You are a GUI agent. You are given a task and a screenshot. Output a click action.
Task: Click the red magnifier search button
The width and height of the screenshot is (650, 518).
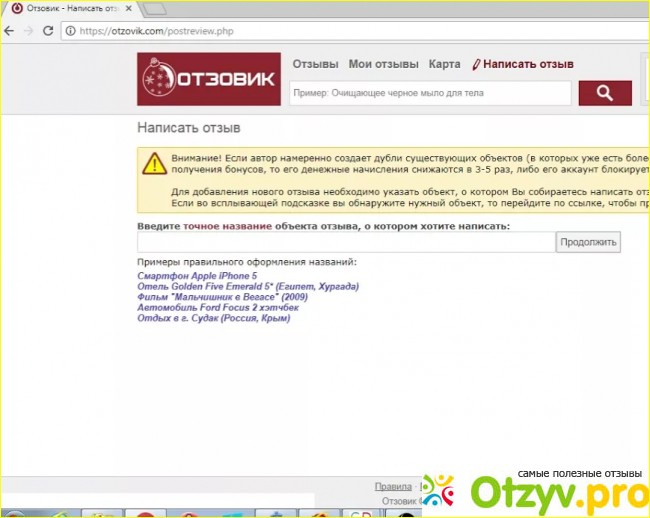tap(605, 93)
